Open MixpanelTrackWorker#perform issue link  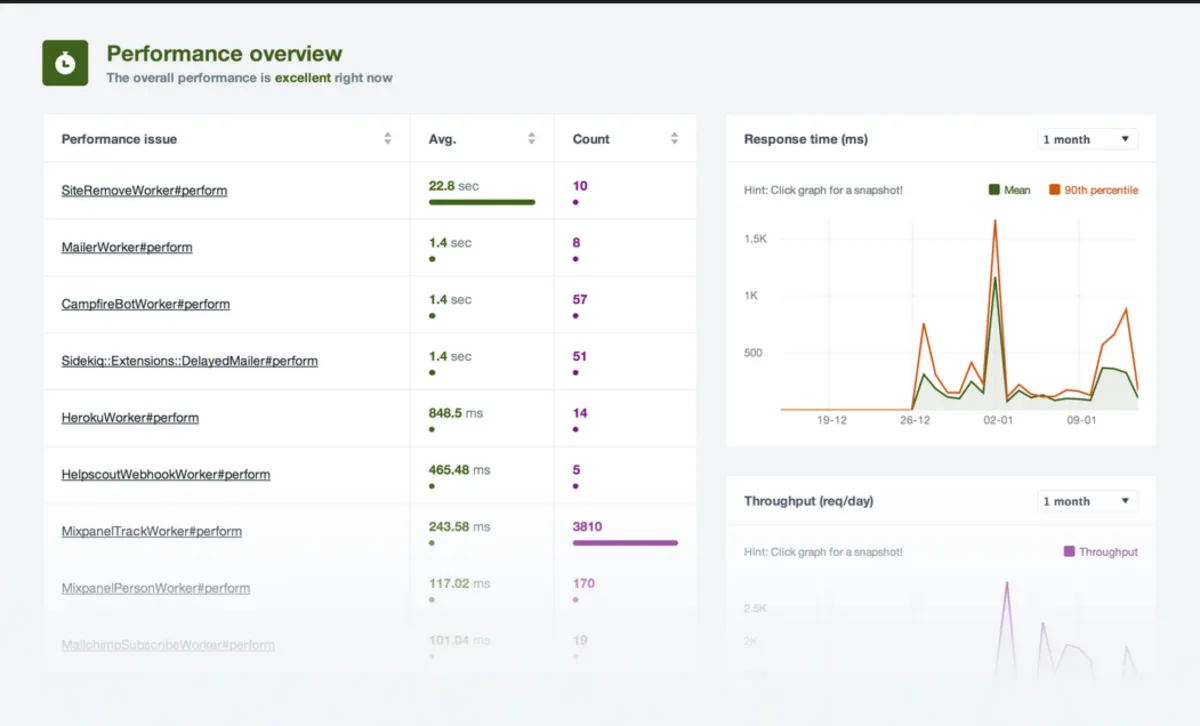pyautogui.click(x=152, y=532)
